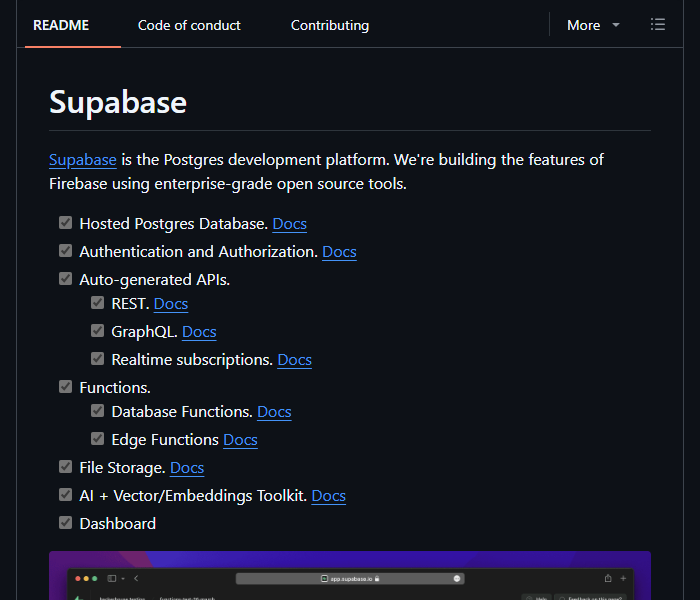Viewport: 700px width, 600px height.
Task: Click "Firebase using enterprise-grade open source tools." text
Action: pos(228,184)
